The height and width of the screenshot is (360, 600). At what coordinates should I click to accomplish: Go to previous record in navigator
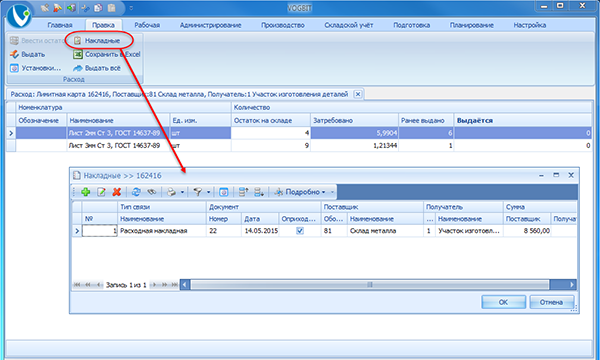pos(99,285)
